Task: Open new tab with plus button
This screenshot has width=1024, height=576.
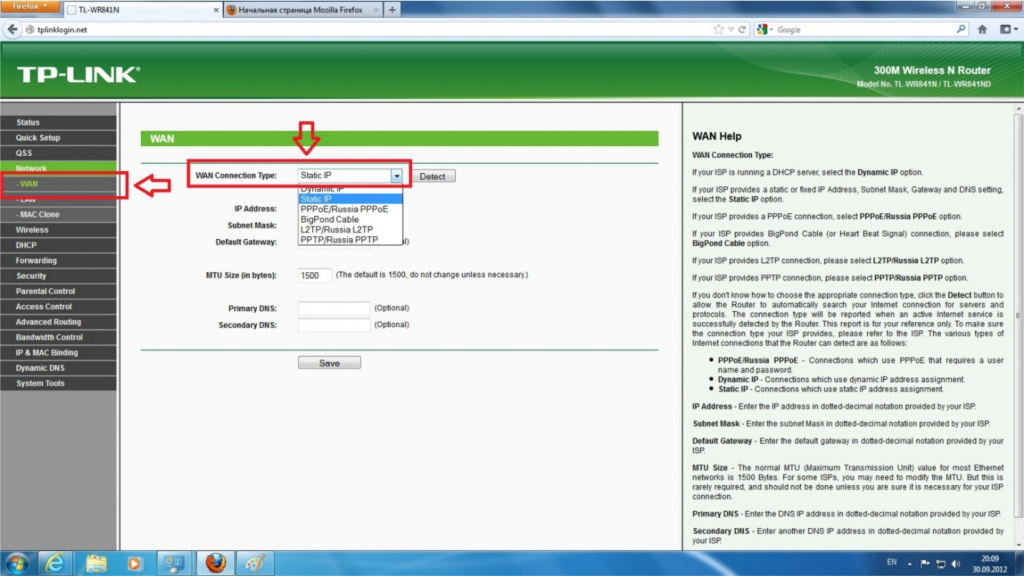Action: (x=392, y=10)
